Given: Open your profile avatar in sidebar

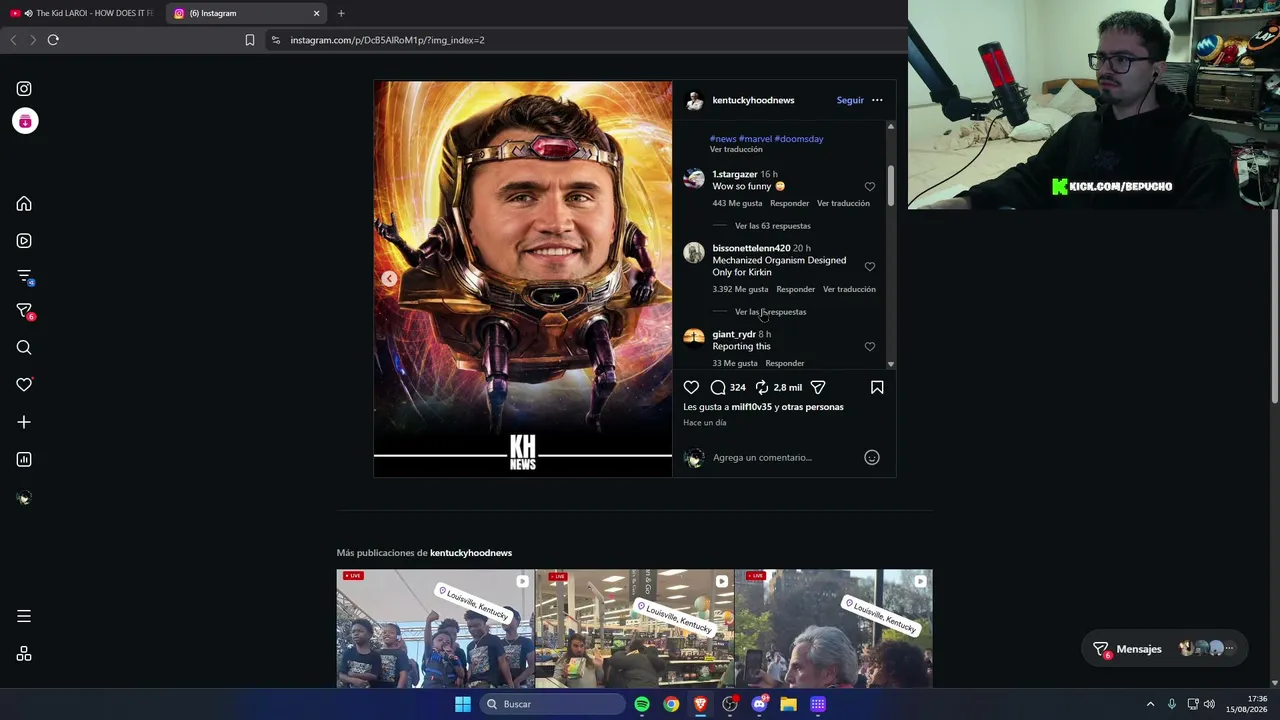Looking at the screenshot, I should pyautogui.click(x=24, y=498).
